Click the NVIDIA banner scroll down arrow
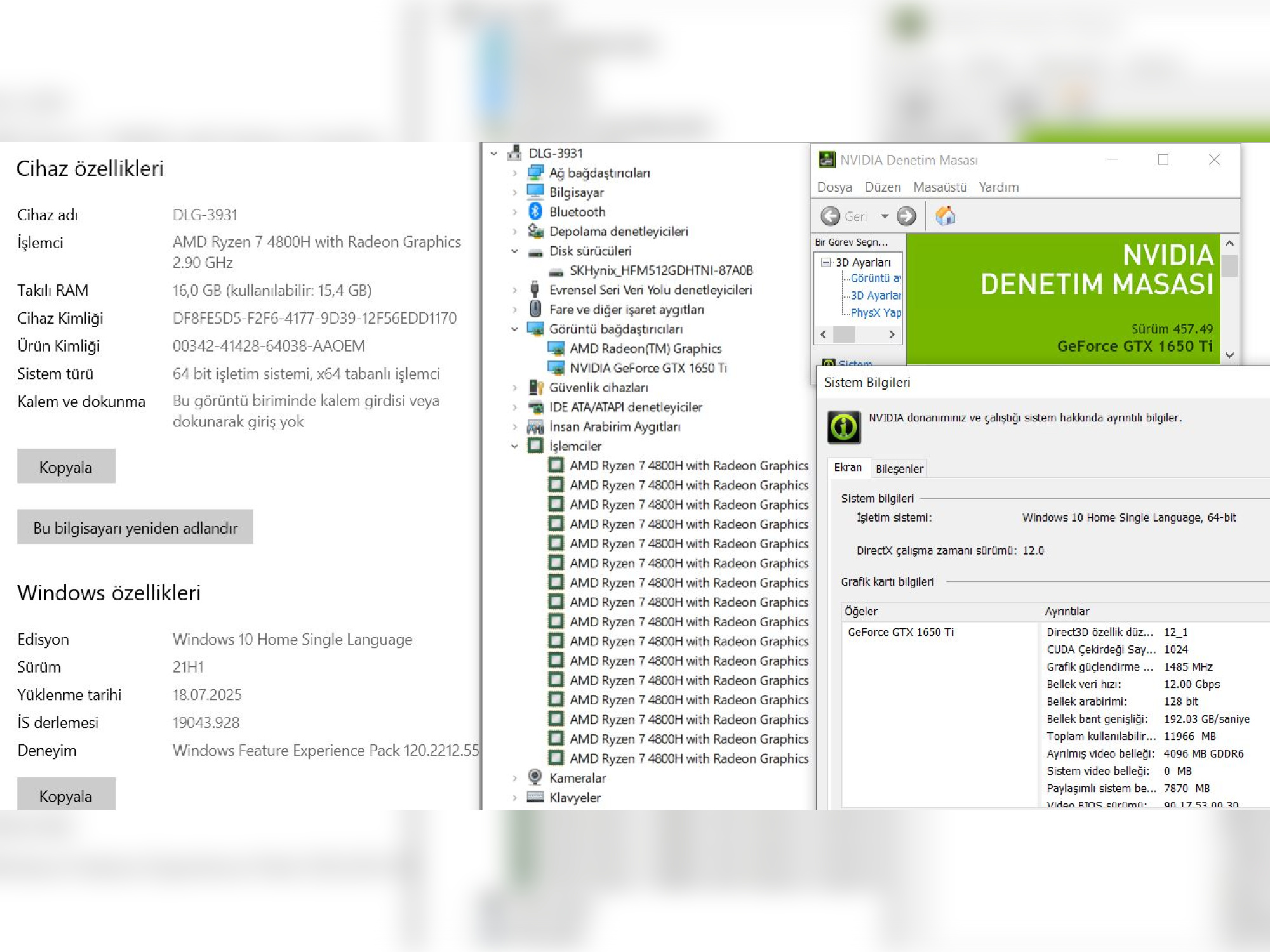The height and width of the screenshot is (952, 1270). (x=1229, y=355)
